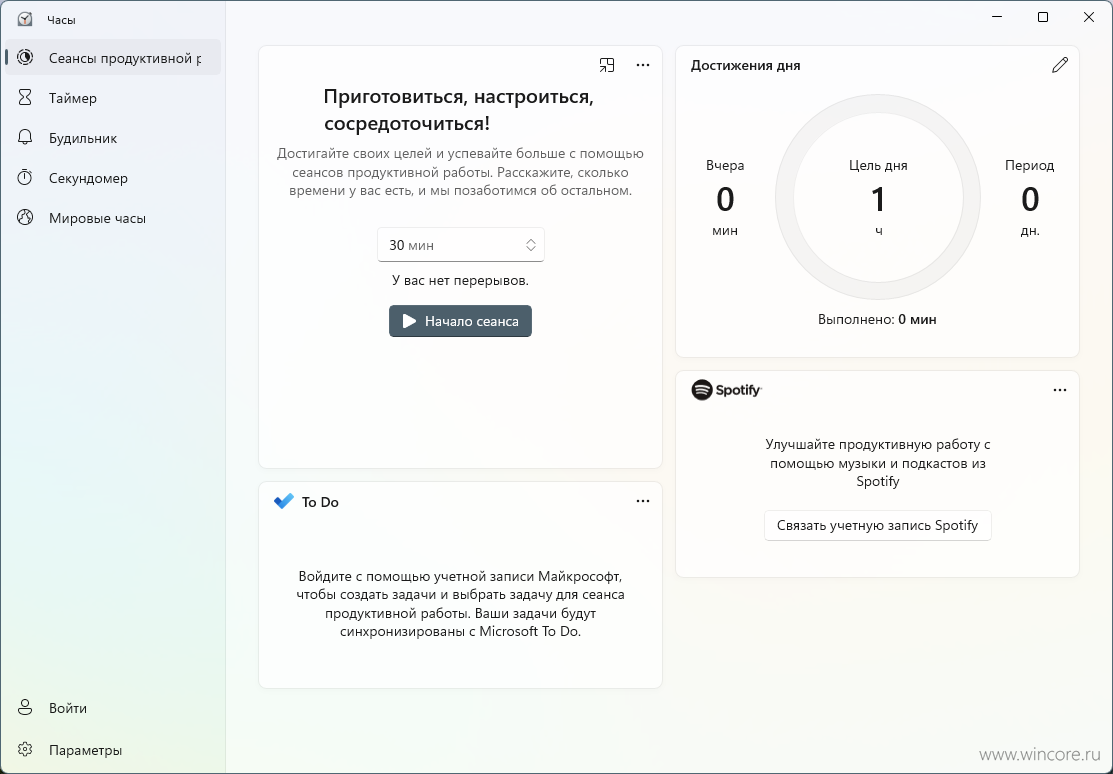Screen dimensions: 1113x774
Task: Click inside the 30 мин duration field
Action: 461,245
